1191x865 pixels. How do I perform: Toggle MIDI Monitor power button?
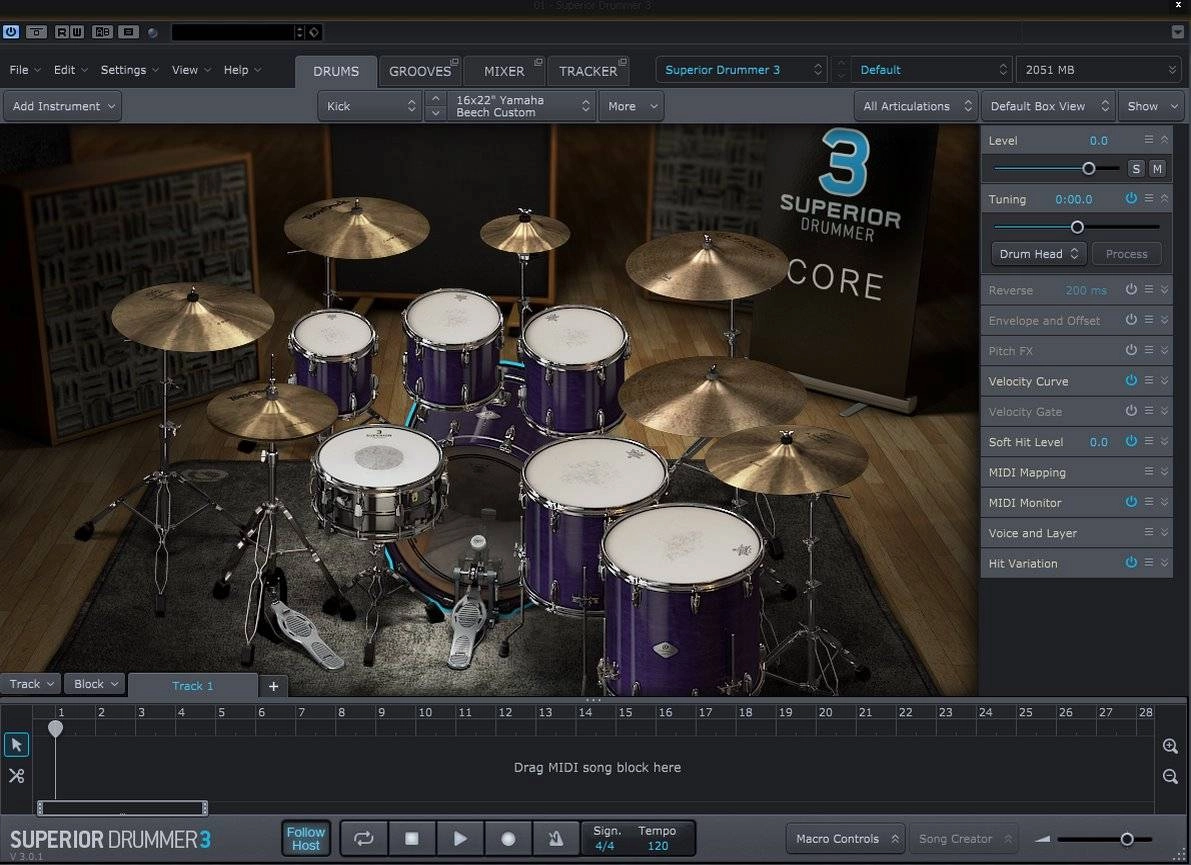pos(1131,502)
